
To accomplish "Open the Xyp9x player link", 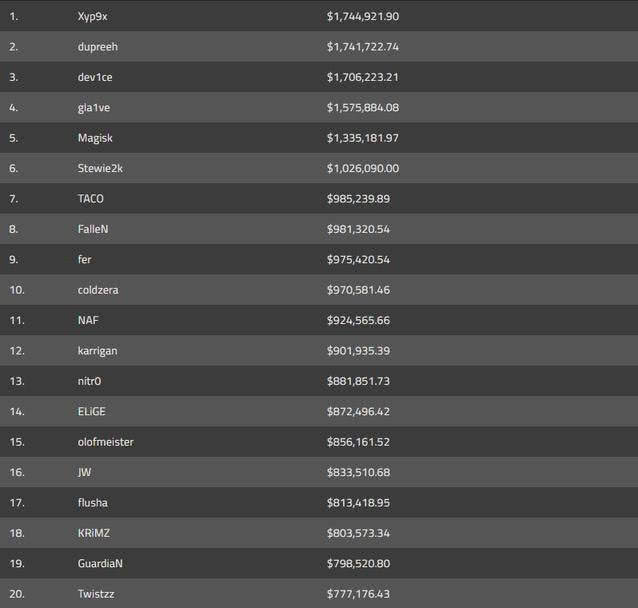I will coord(92,16).
